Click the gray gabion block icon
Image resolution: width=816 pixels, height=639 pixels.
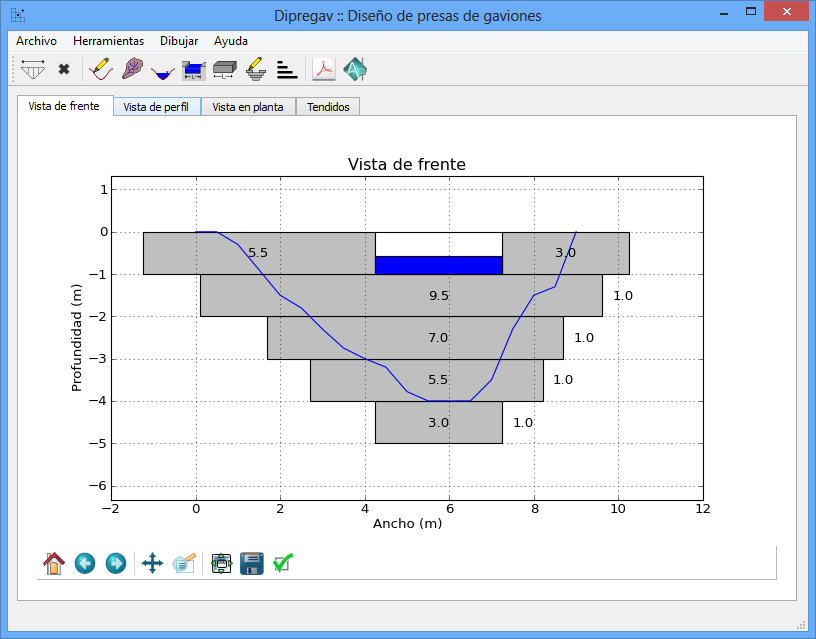pyautogui.click(x=224, y=70)
